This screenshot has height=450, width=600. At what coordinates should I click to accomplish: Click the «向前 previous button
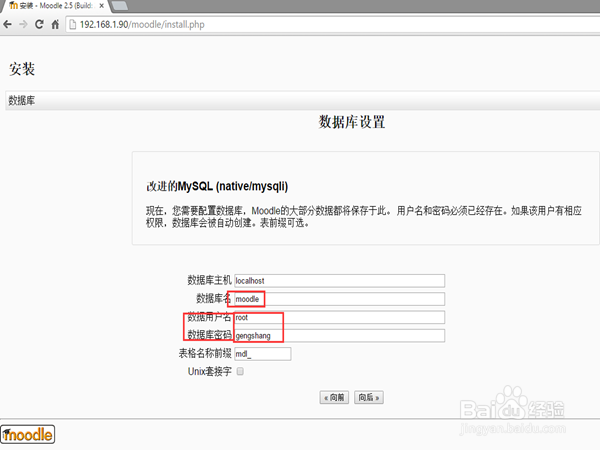point(334,398)
